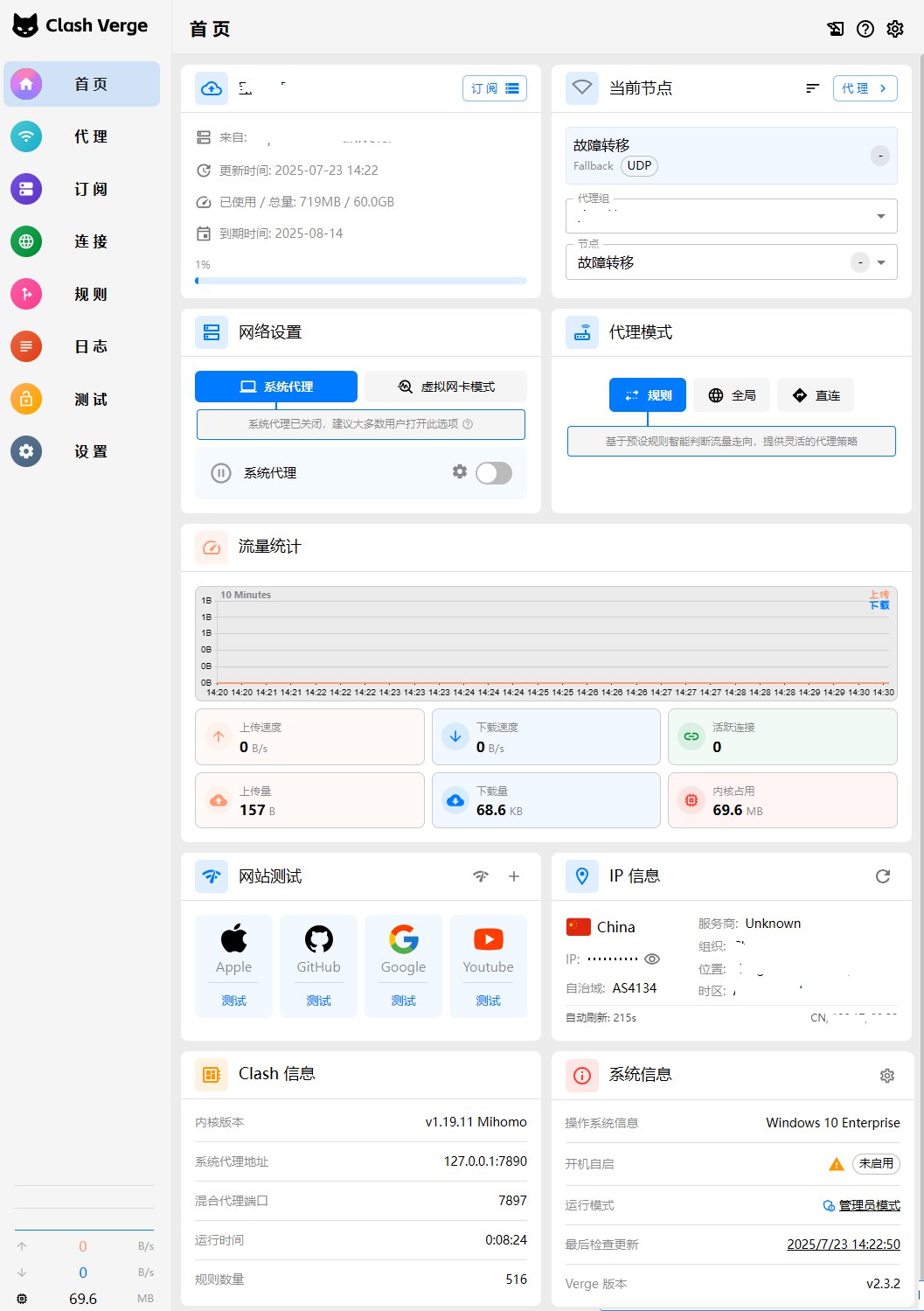The width and height of the screenshot is (924, 1311).
Task: Select 直连 proxy mode
Action: click(x=816, y=395)
